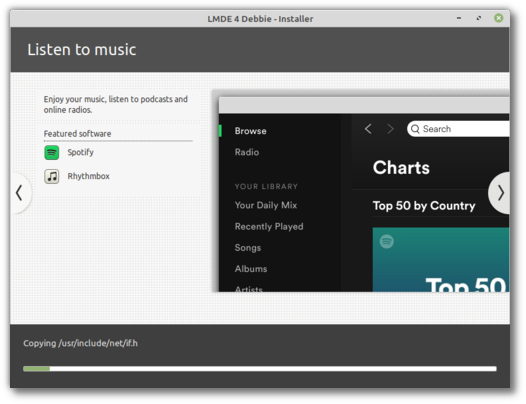
Task: Click the YOUR LIBRARY section label
Action: tap(266, 187)
